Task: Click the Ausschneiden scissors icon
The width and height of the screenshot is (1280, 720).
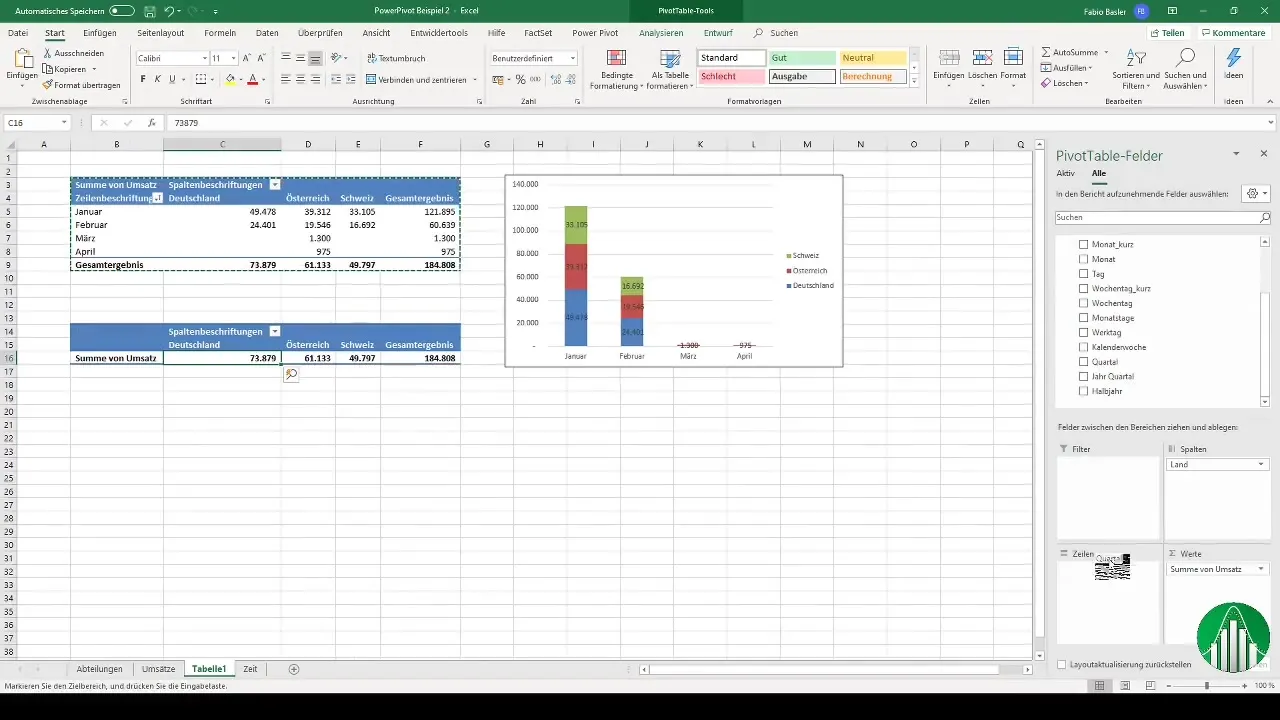Action: click(x=47, y=53)
